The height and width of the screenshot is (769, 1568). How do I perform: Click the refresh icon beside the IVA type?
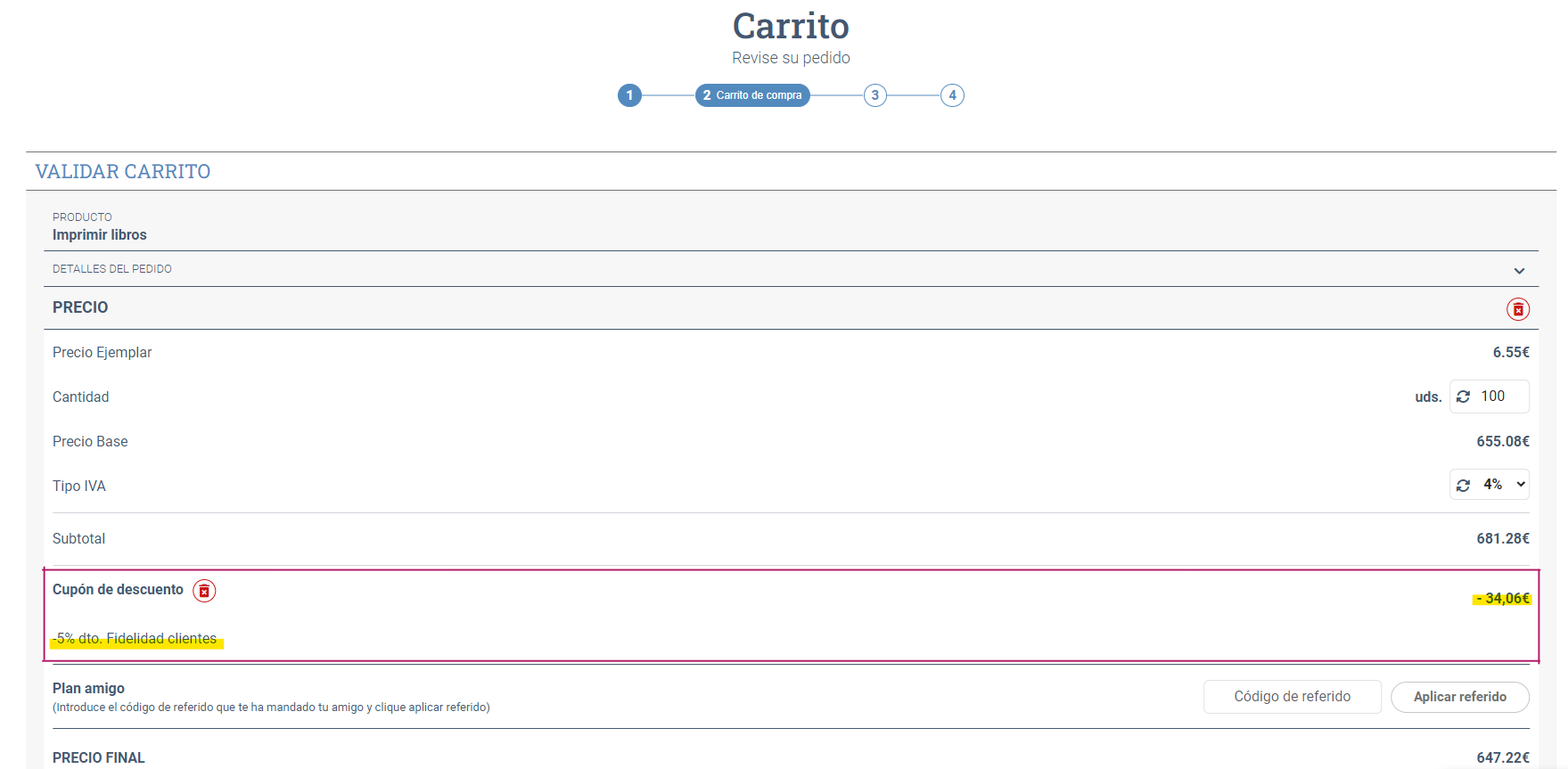(x=1463, y=485)
